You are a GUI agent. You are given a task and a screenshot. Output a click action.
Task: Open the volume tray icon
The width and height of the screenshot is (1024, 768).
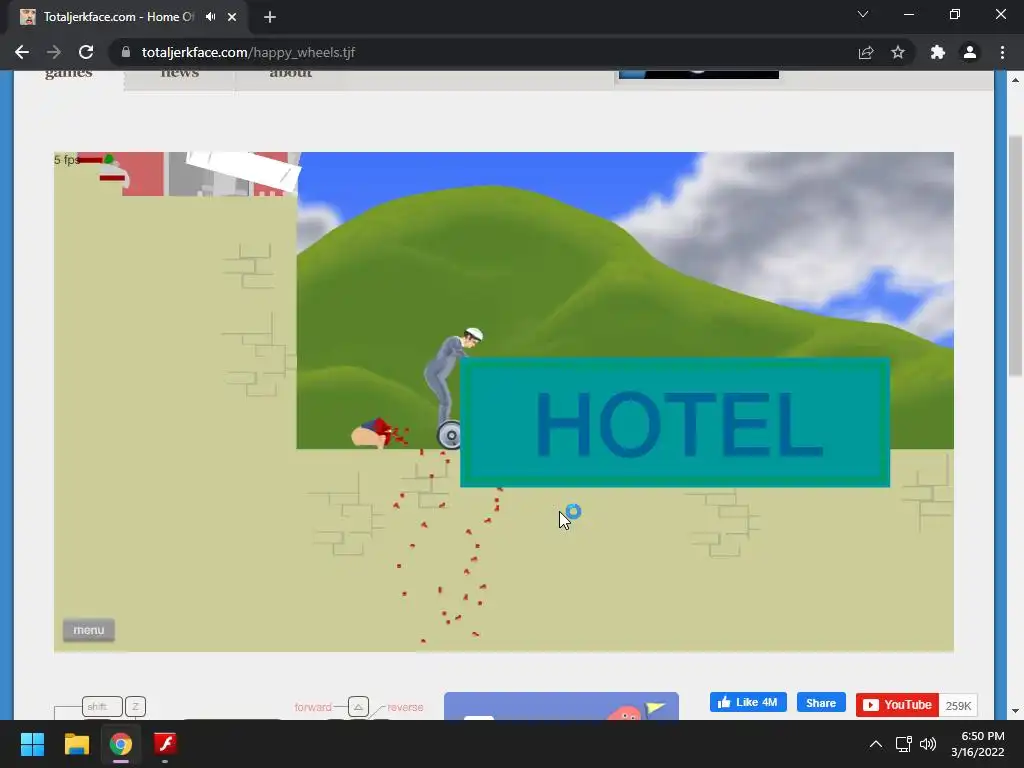tap(927, 744)
